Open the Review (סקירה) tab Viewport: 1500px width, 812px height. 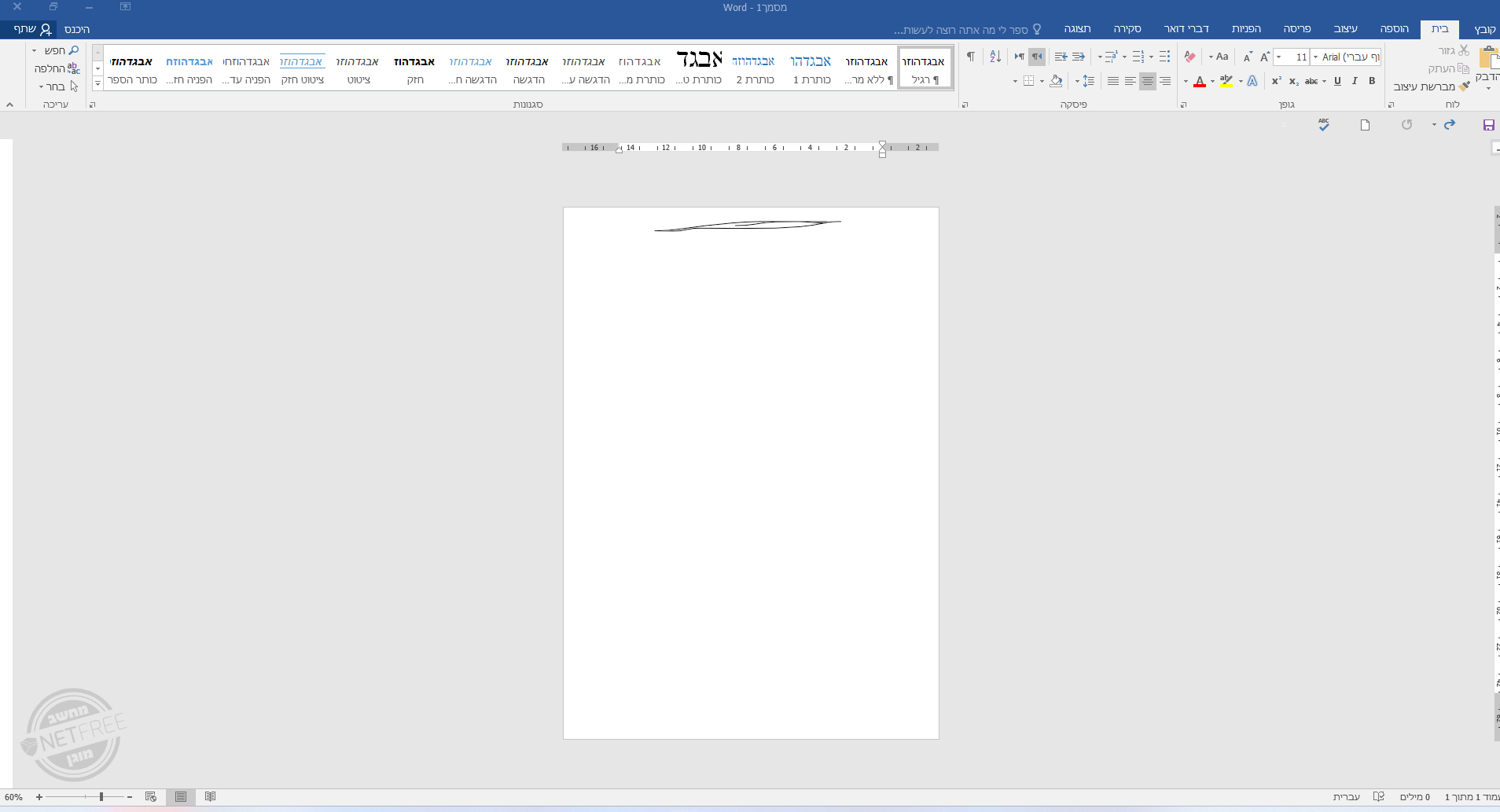click(1127, 29)
